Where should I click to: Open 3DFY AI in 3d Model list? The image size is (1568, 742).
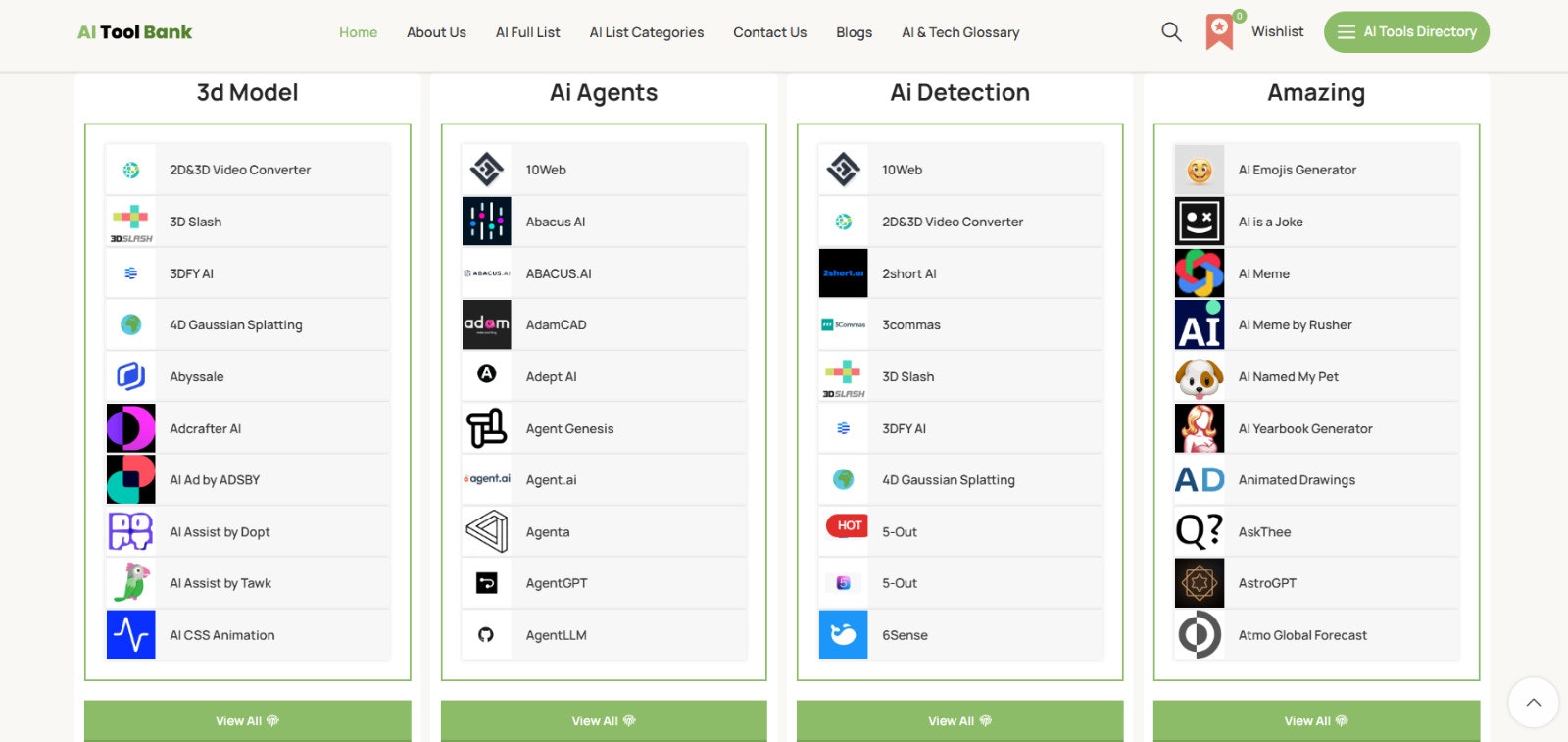click(x=248, y=273)
